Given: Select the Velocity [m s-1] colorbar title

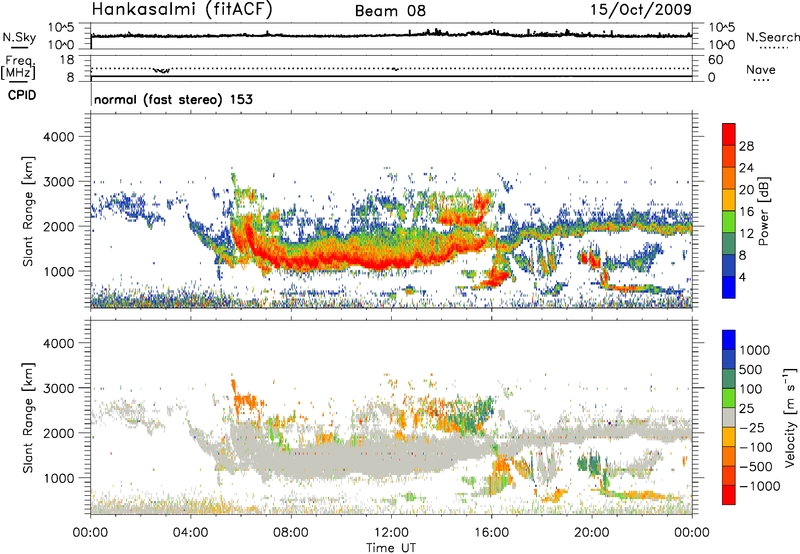Looking at the screenshot, I should point(790,417).
